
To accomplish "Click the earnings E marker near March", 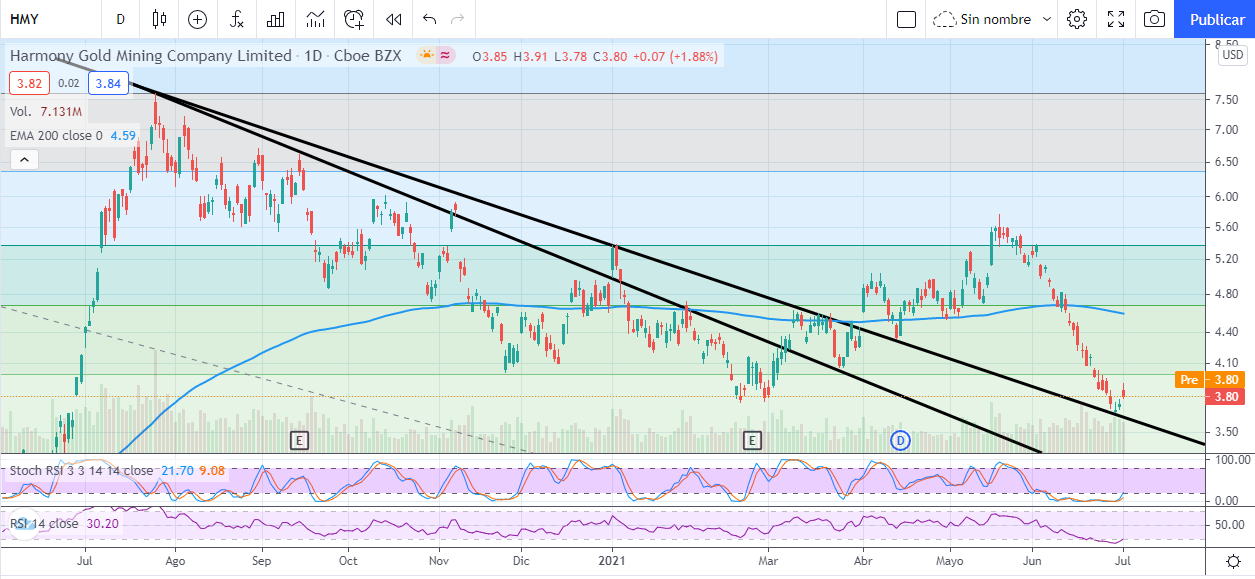I will pos(752,439).
